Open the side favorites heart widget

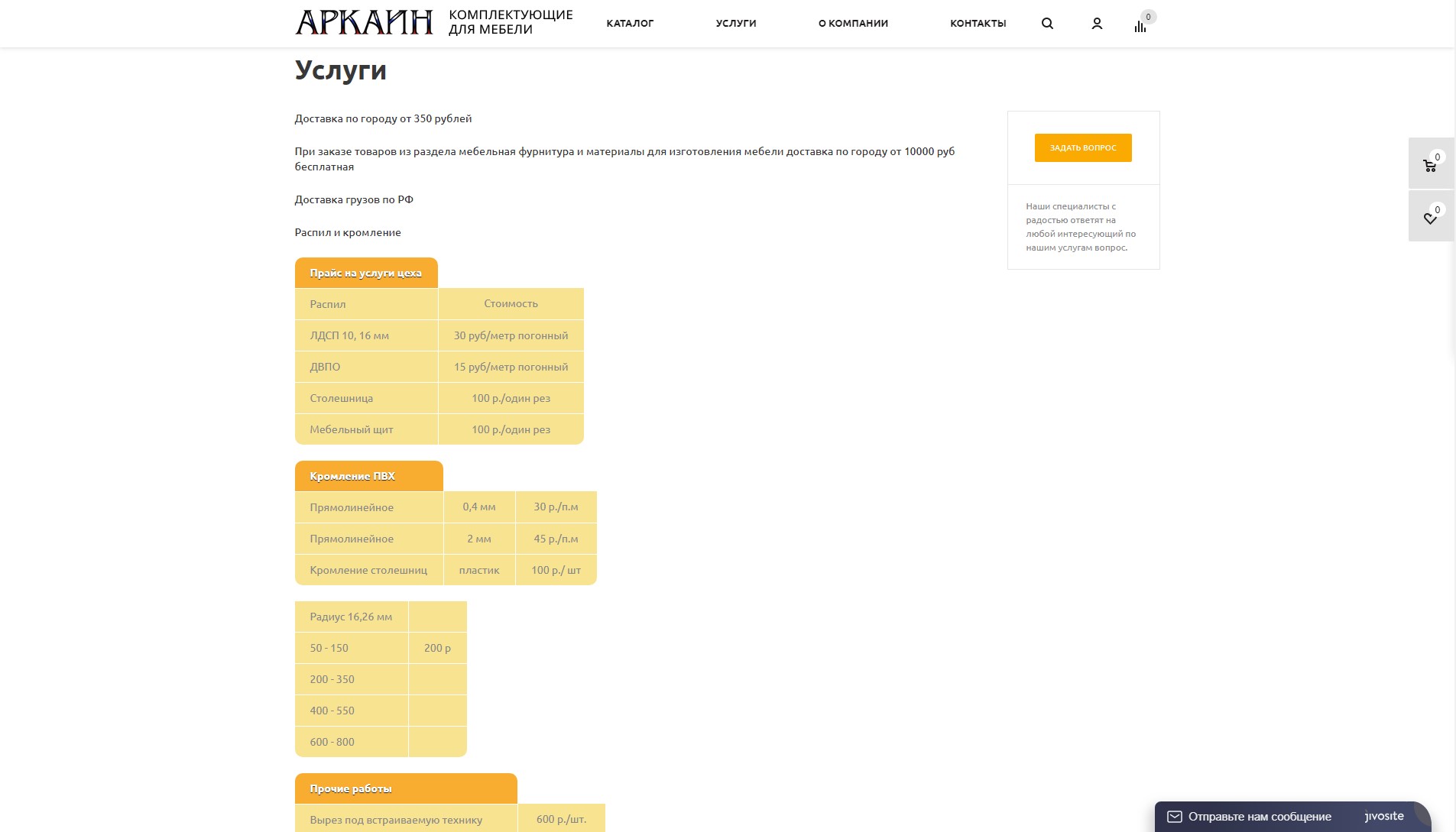click(x=1431, y=216)
